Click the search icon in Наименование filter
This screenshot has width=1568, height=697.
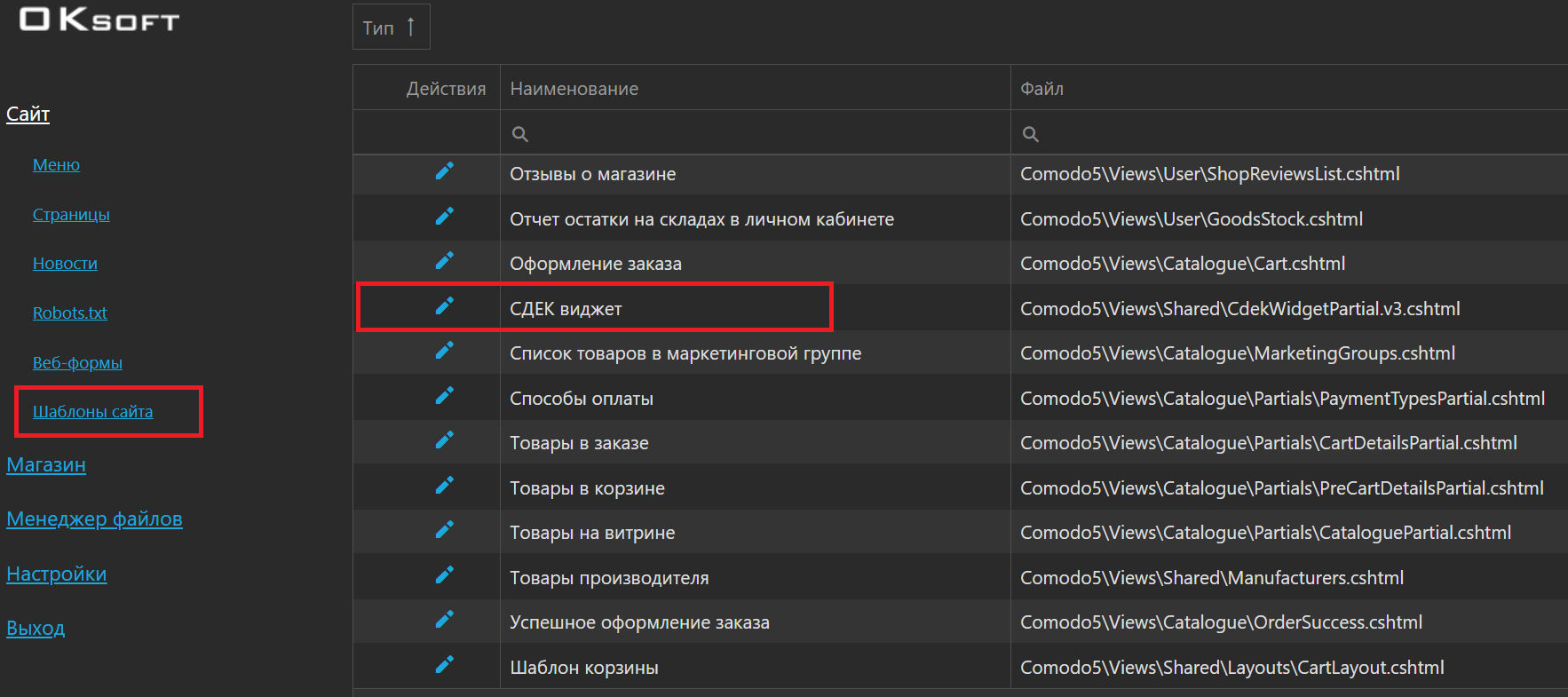(x=520, y=134)
